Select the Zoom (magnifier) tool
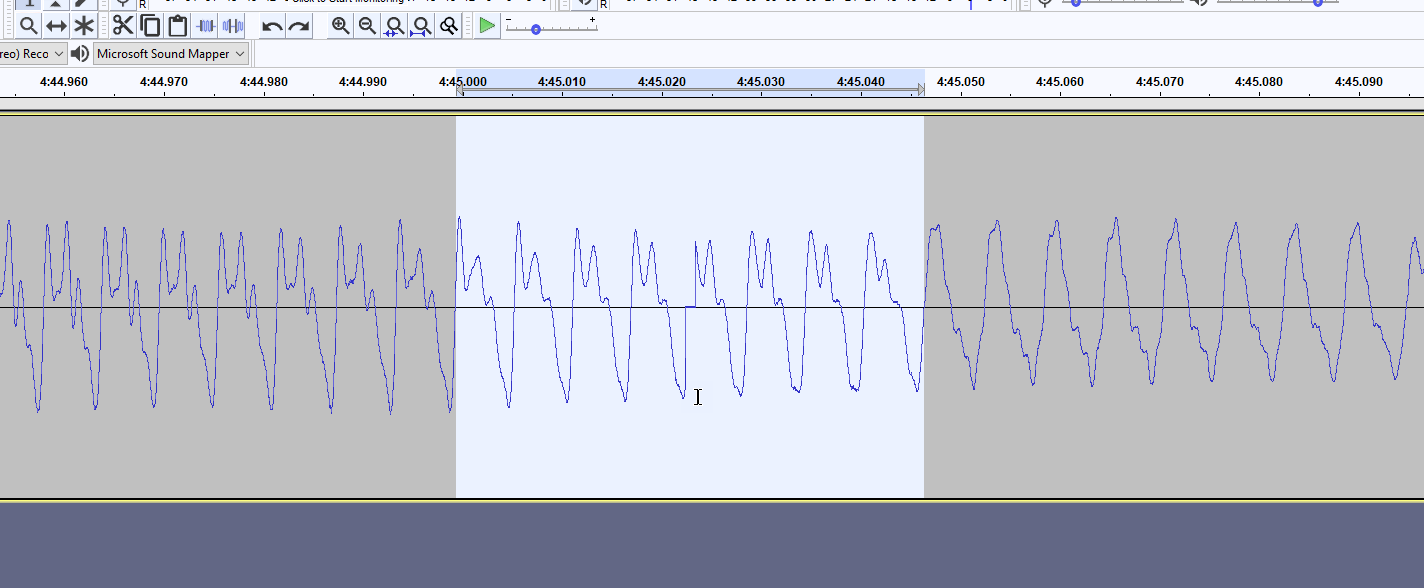 (29, 26)
